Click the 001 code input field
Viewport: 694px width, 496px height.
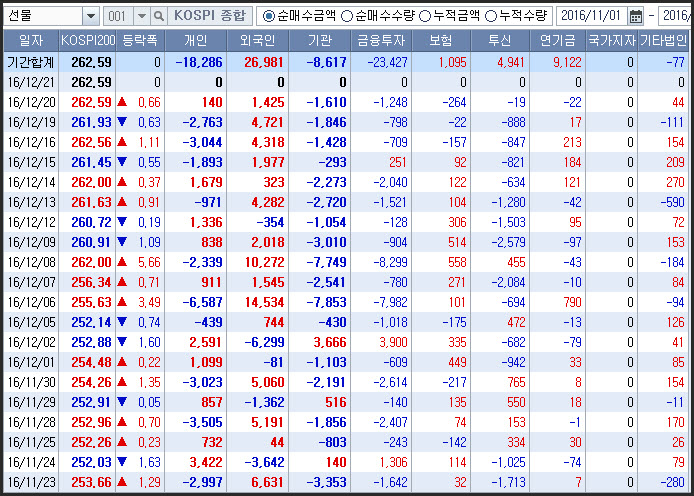click(118, 16)
